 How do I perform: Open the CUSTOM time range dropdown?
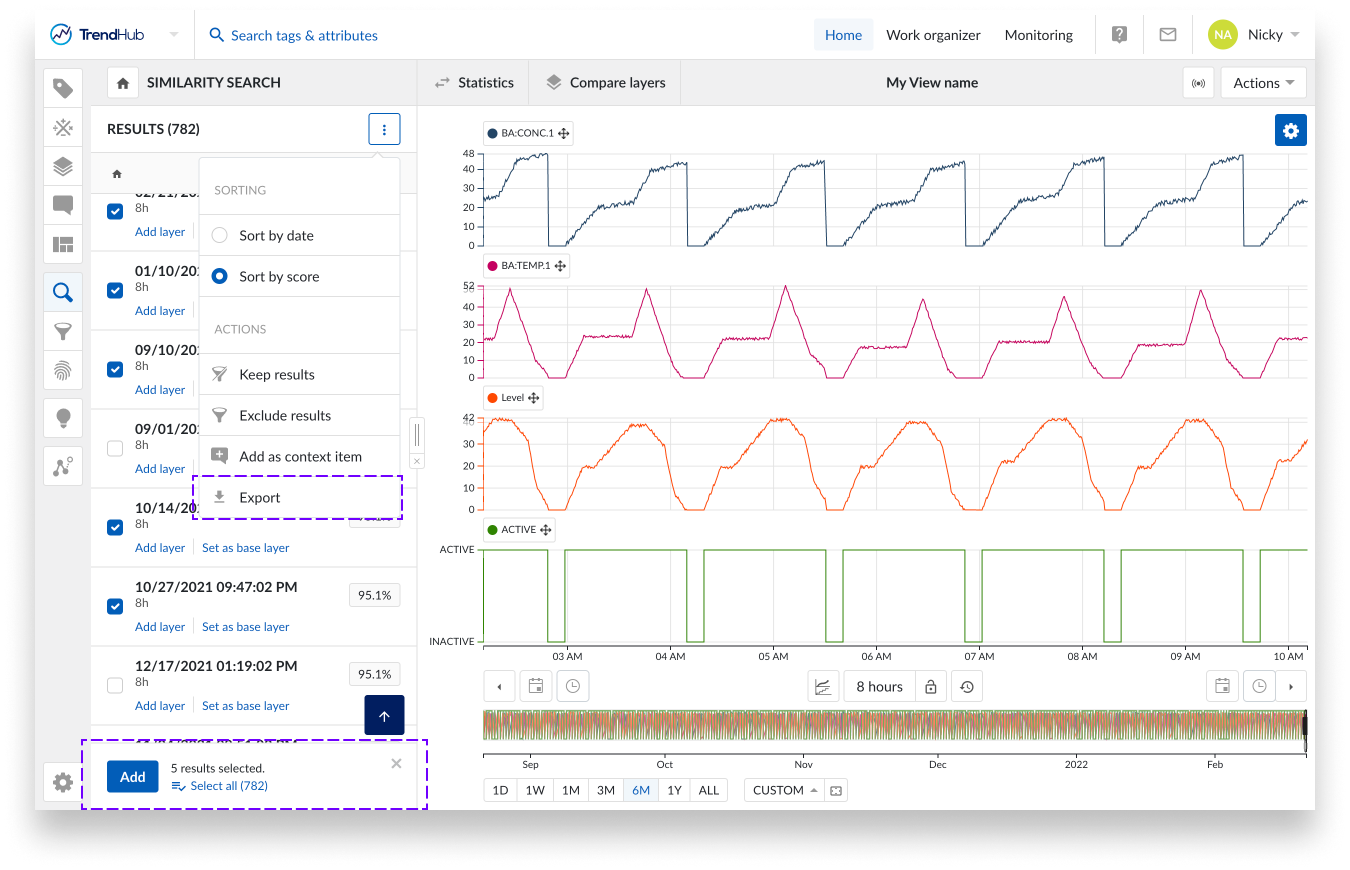[784, 790]
